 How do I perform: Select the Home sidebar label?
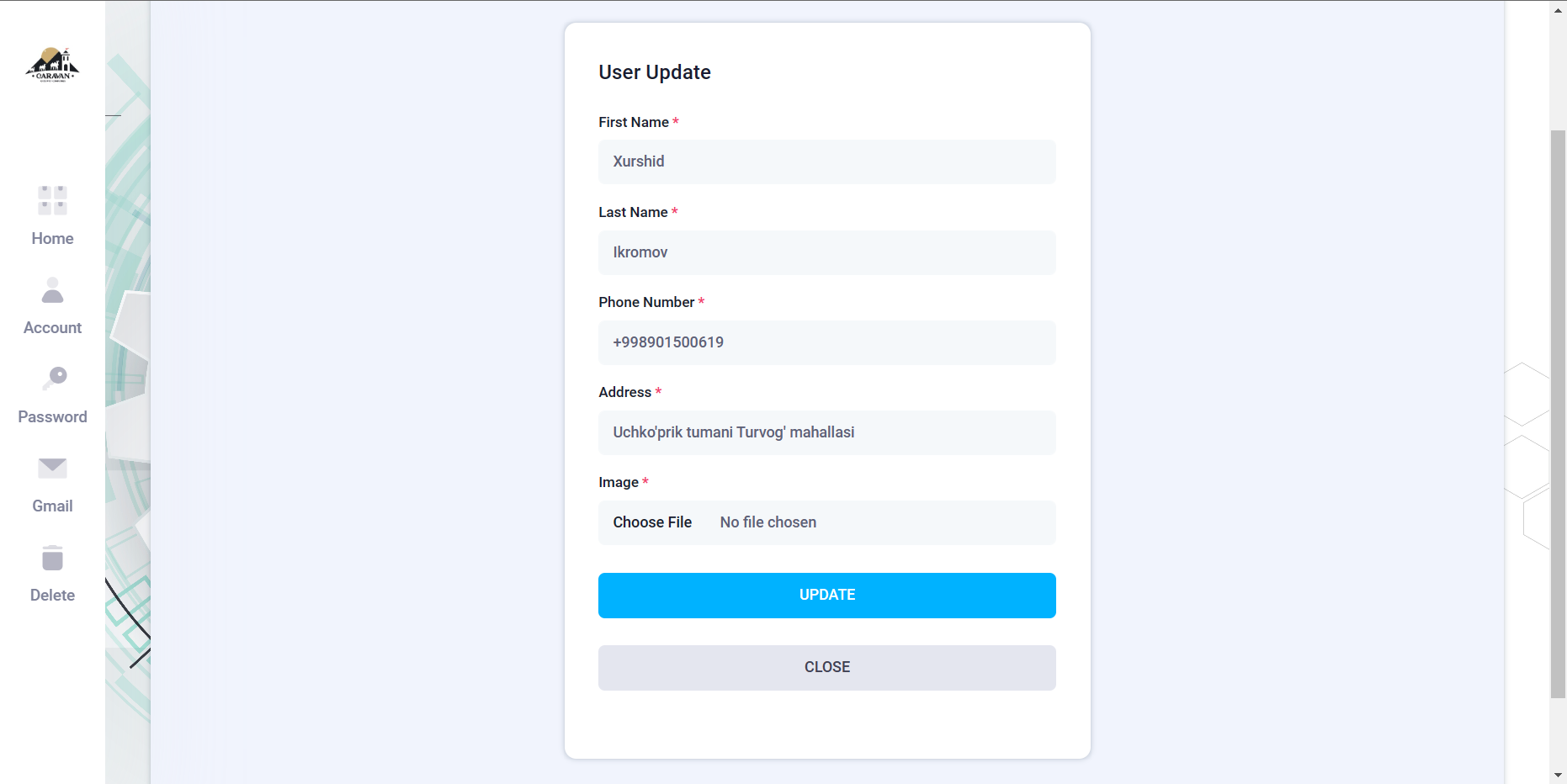(51, 238)
